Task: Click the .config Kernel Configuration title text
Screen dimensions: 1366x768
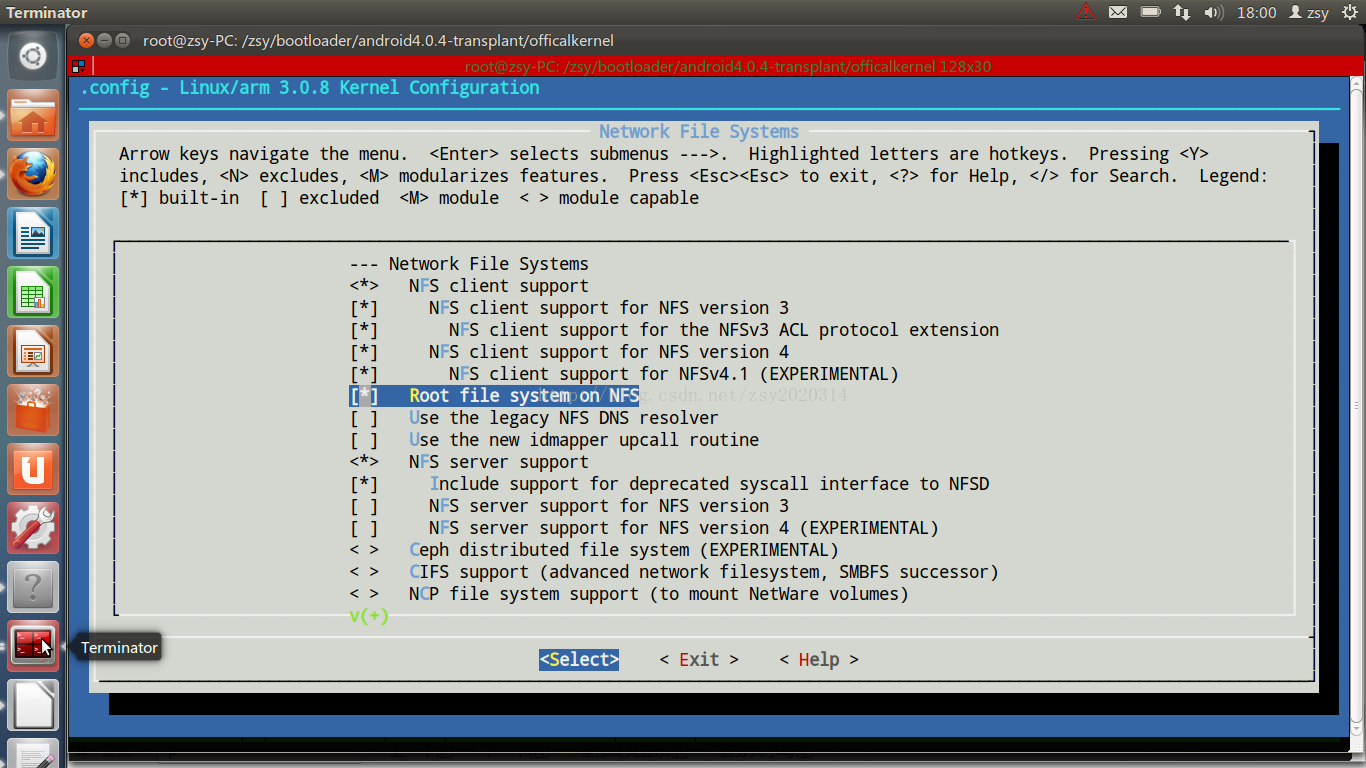Action: [x=310, y=88]
